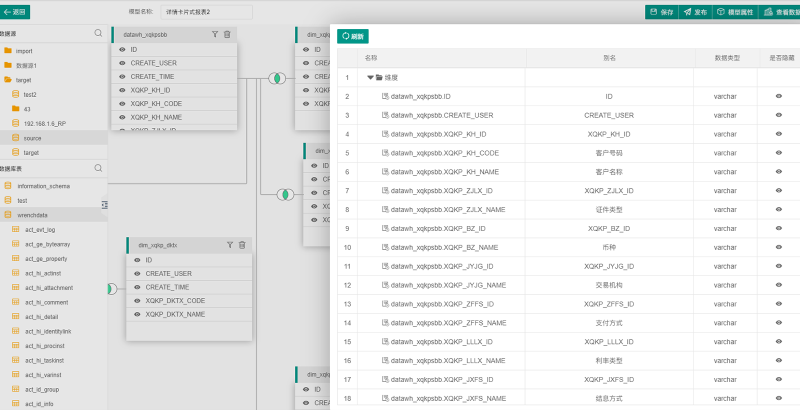The width and height of the screenshot is (800, 410).
Task: Select the act_hi_identitylink table
Action: pyautogui.click(x=48, y=331)
